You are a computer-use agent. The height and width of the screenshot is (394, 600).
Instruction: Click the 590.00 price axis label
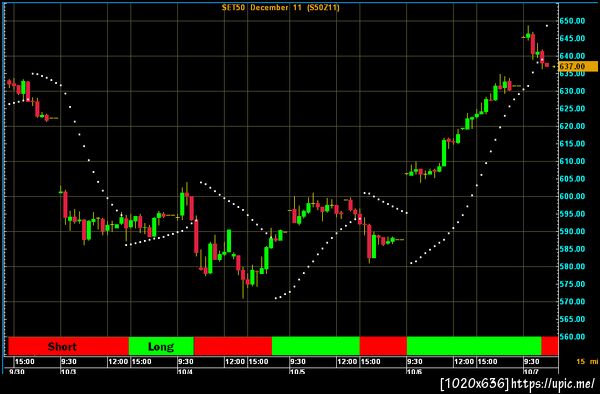tap(572, 231)
